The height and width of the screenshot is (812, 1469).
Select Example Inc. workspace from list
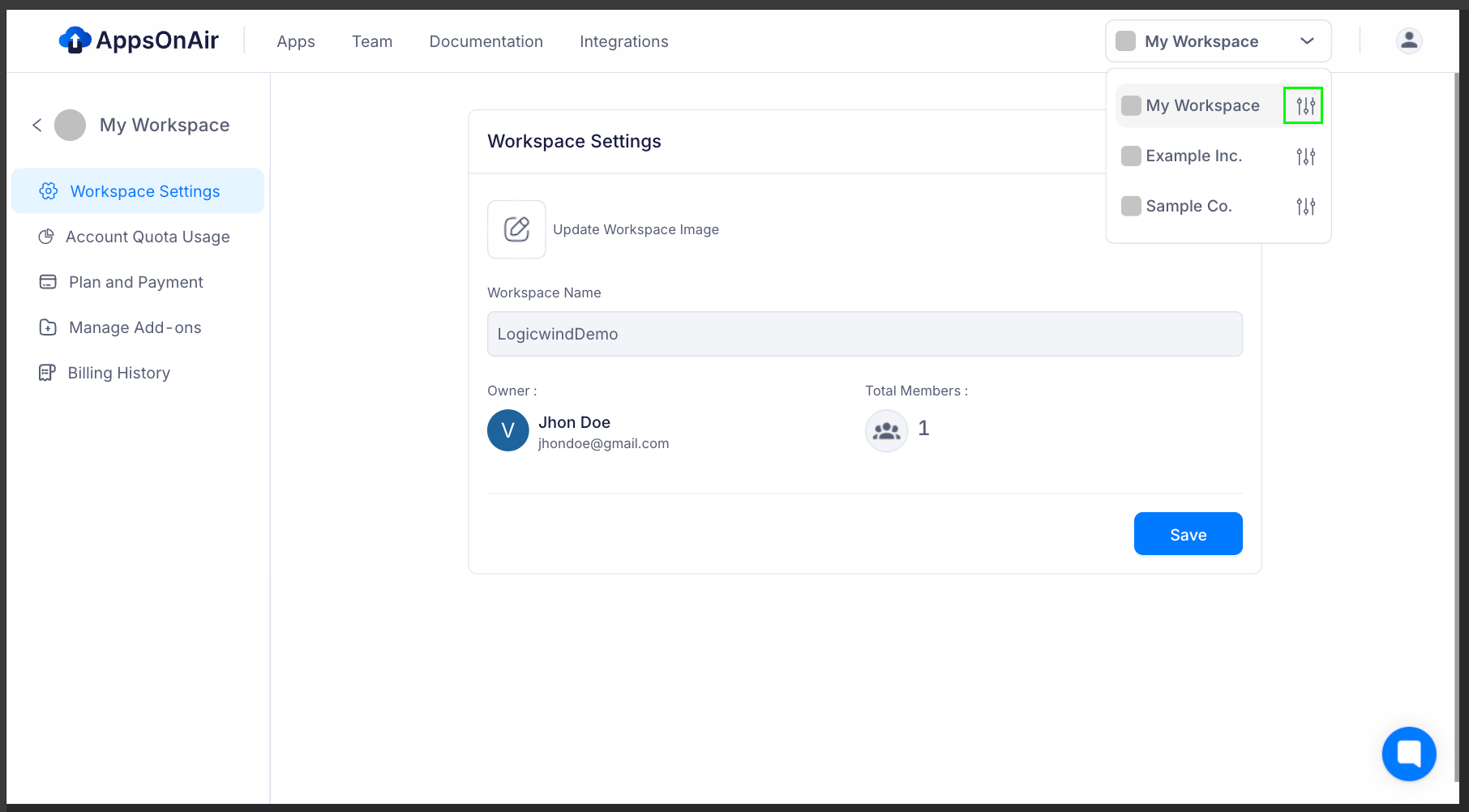[1193, 156]
